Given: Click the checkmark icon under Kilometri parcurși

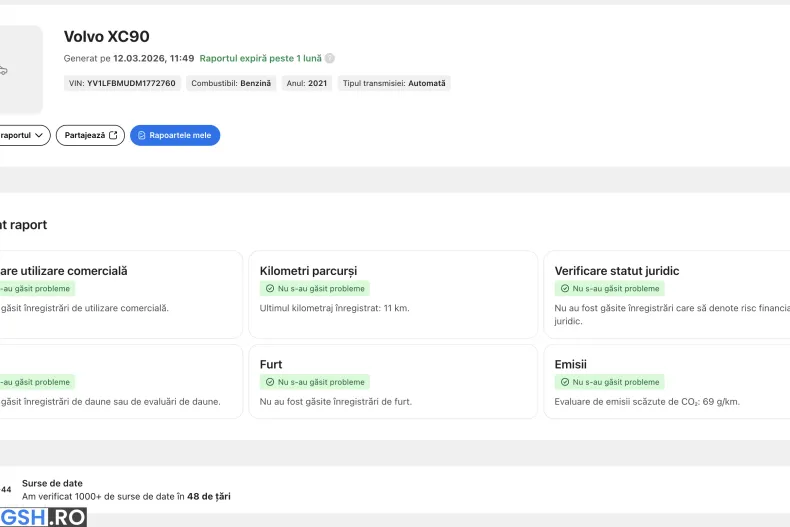Looking at the screenshot, I should 270,288.
